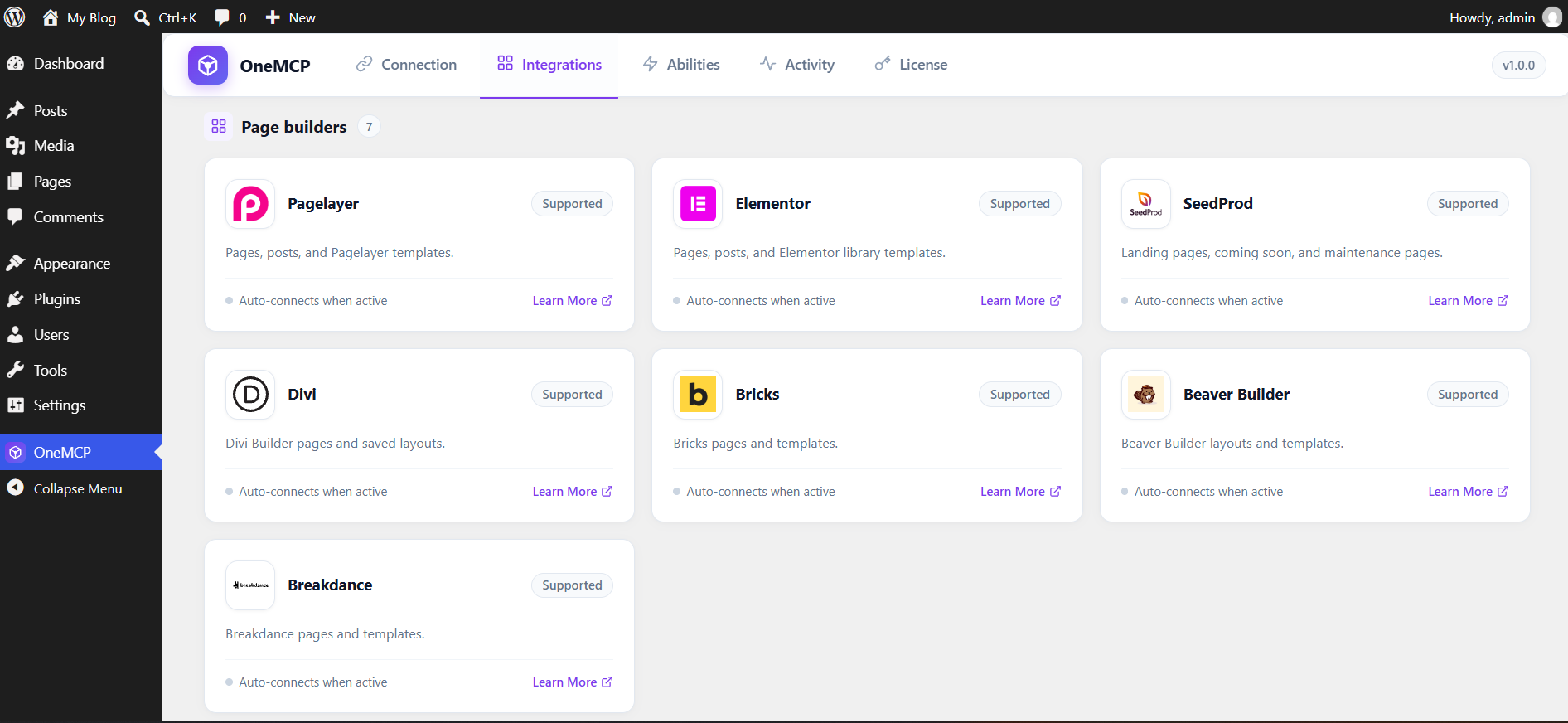The image size is (1568, 723).
Task: Open Settings in the sidebar
Action: tap(81, 405)
